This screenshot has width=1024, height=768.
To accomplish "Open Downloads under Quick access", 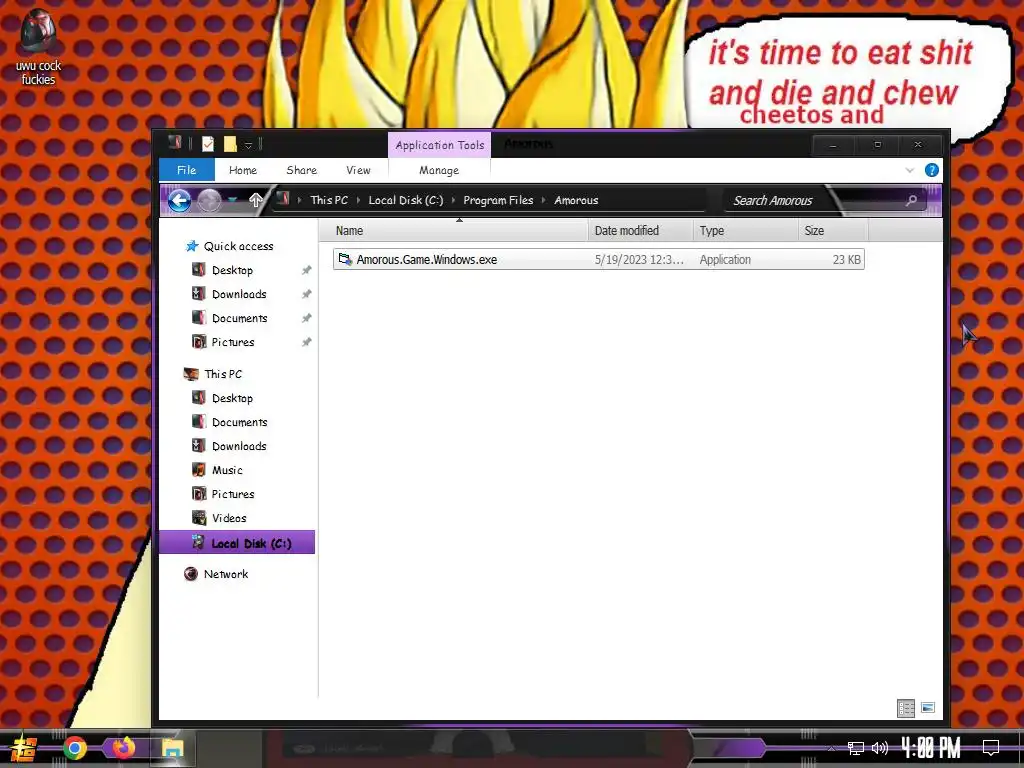I will [x=239, y=294].
